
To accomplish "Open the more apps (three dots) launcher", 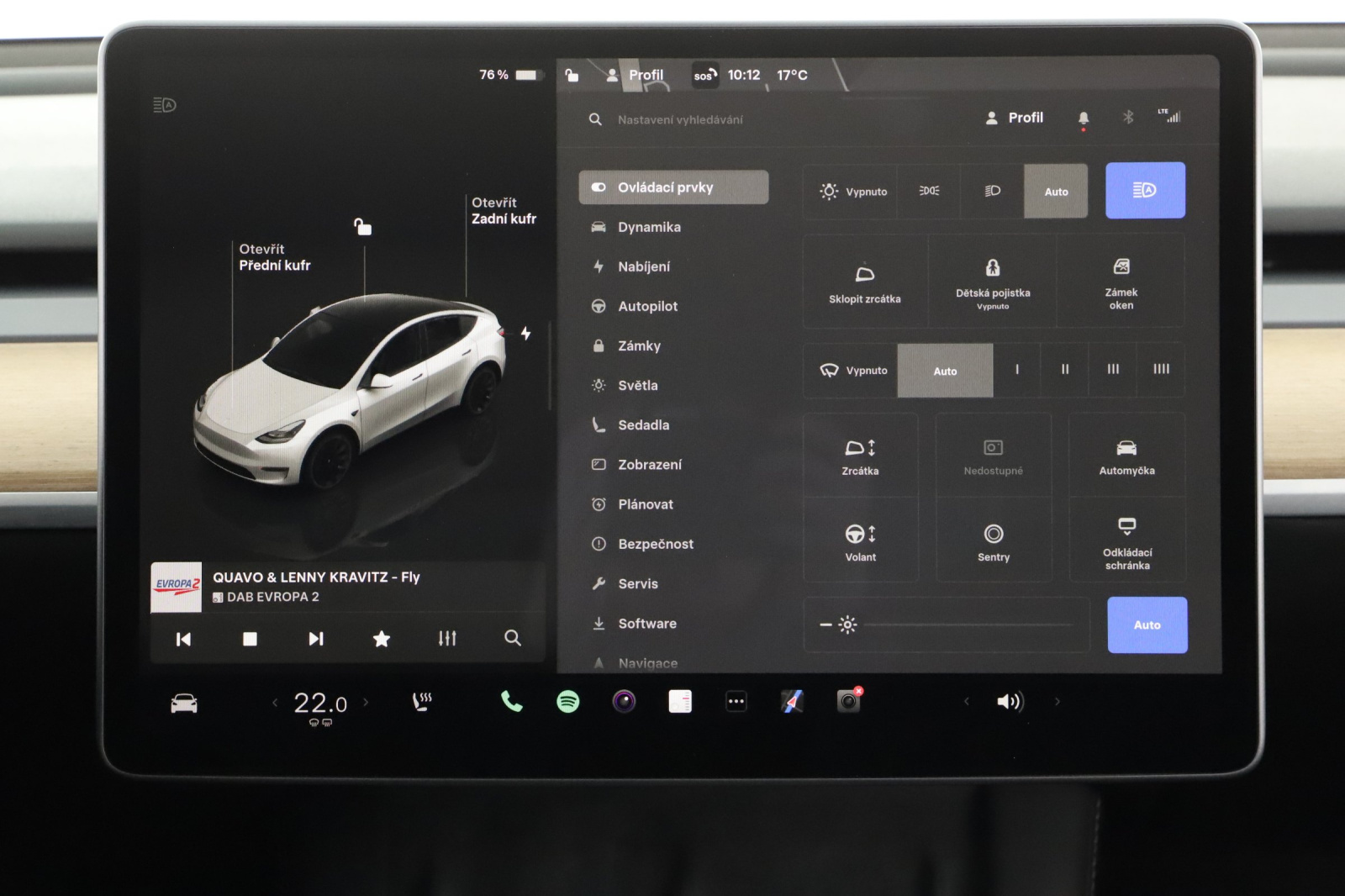I will pyautogui.click(x=736, y=701).
